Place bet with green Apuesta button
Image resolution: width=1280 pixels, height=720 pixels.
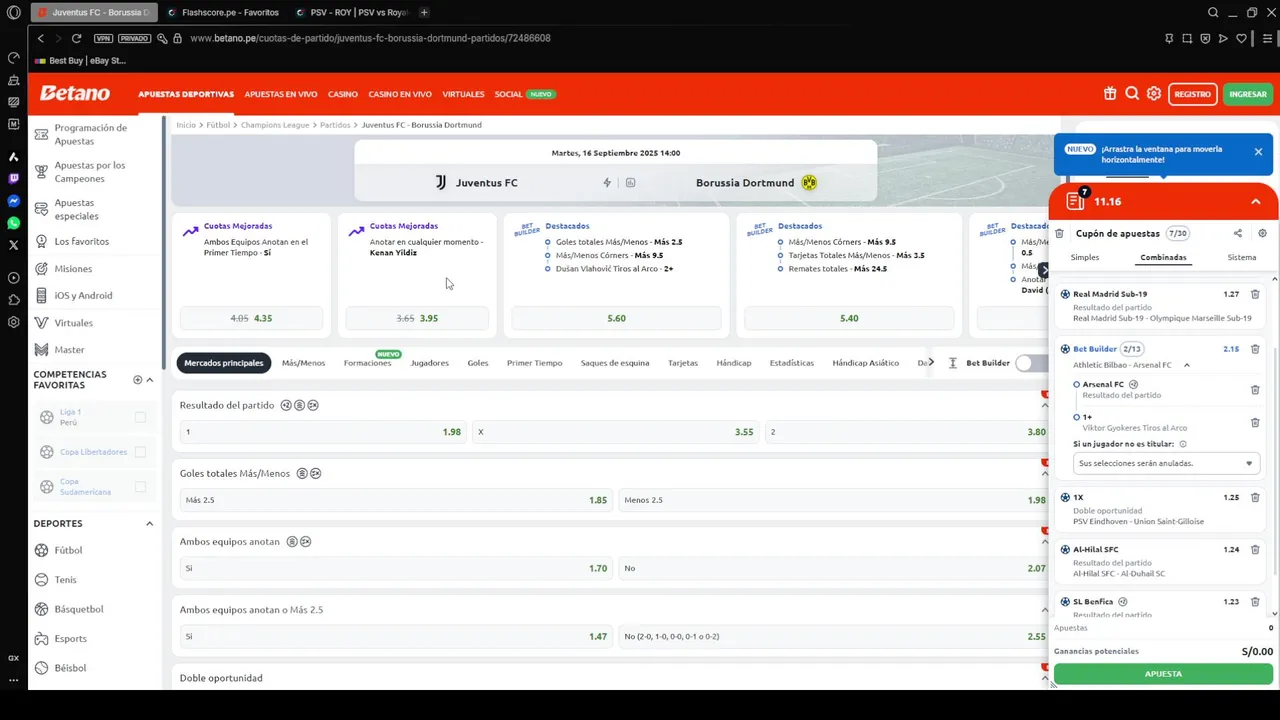[1163, 674]
